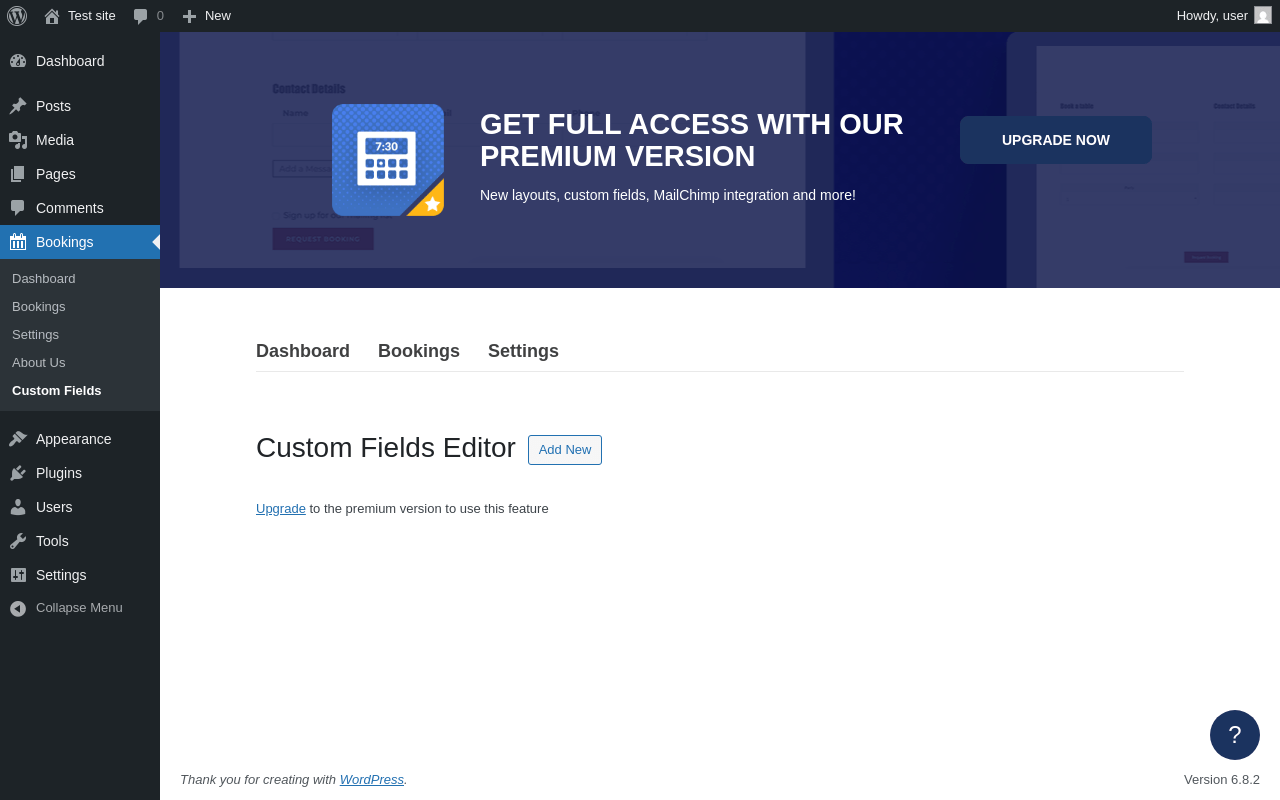Expand the Bookings sidebar menu
The image size is (1280, 800).
[80, 242]
